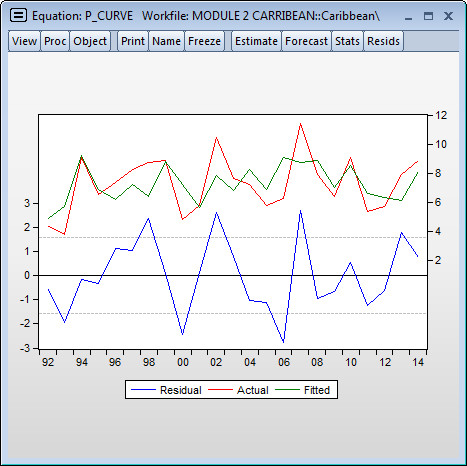Open the View menu
This screenshot has width=467, height=466.
click(24, 41)
